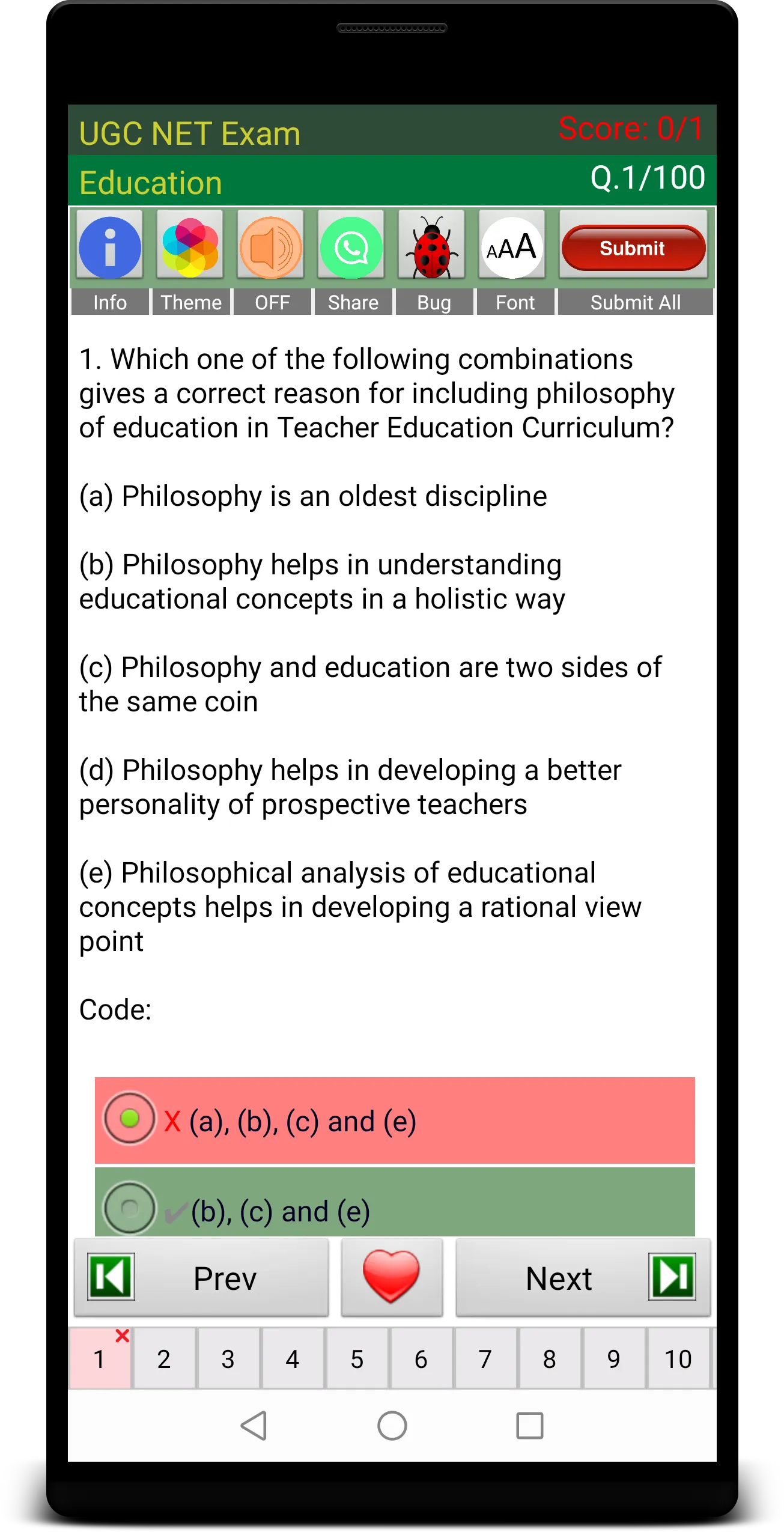The image size is (784, 1532).
Task: Change font size with AAA icon
Action: click(x=512, y=246)
